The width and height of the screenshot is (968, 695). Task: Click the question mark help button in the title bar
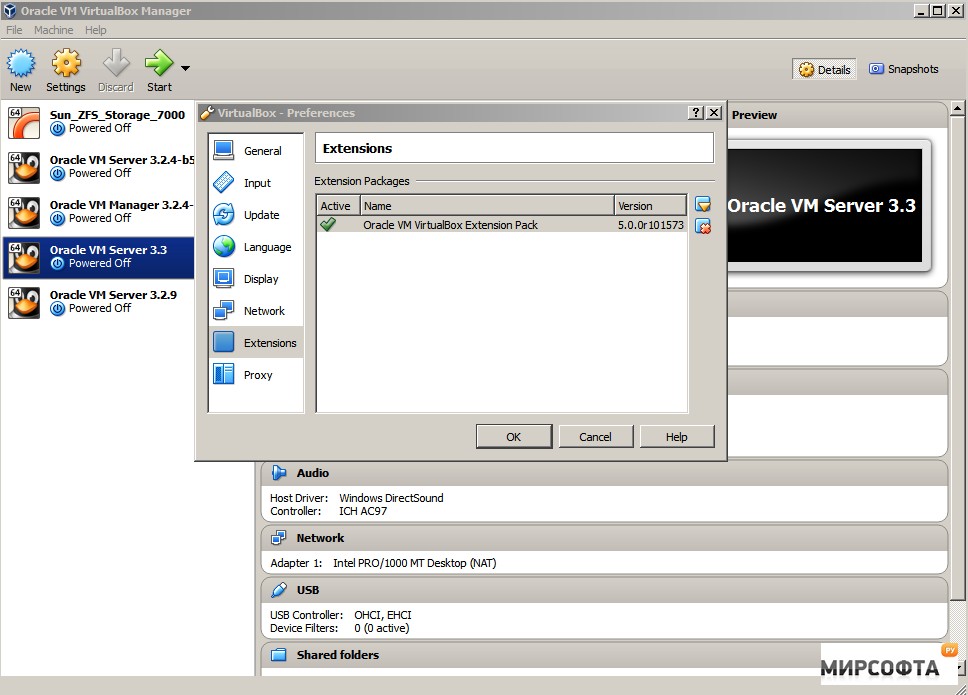pos(696,112)
